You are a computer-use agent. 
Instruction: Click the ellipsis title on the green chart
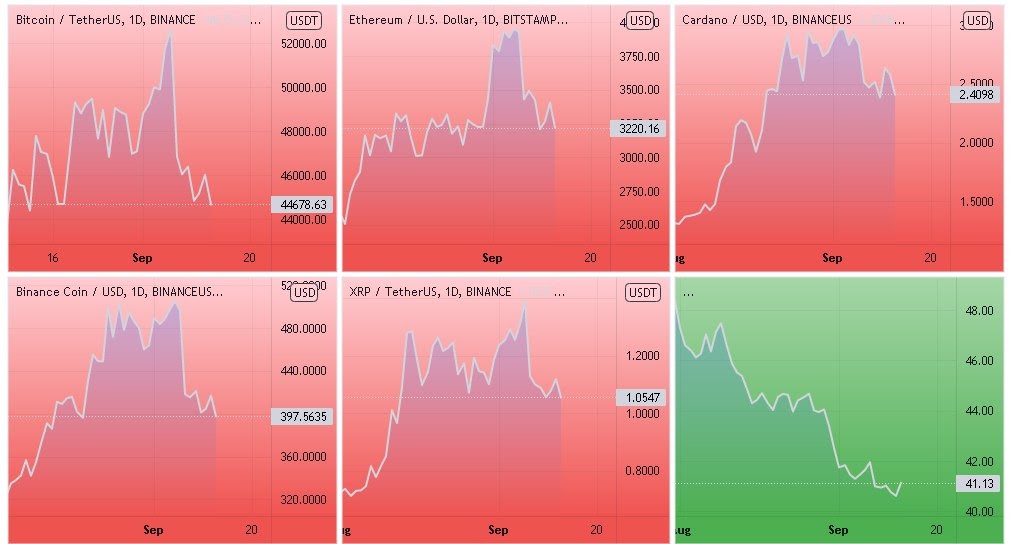(x=687, y=292)
